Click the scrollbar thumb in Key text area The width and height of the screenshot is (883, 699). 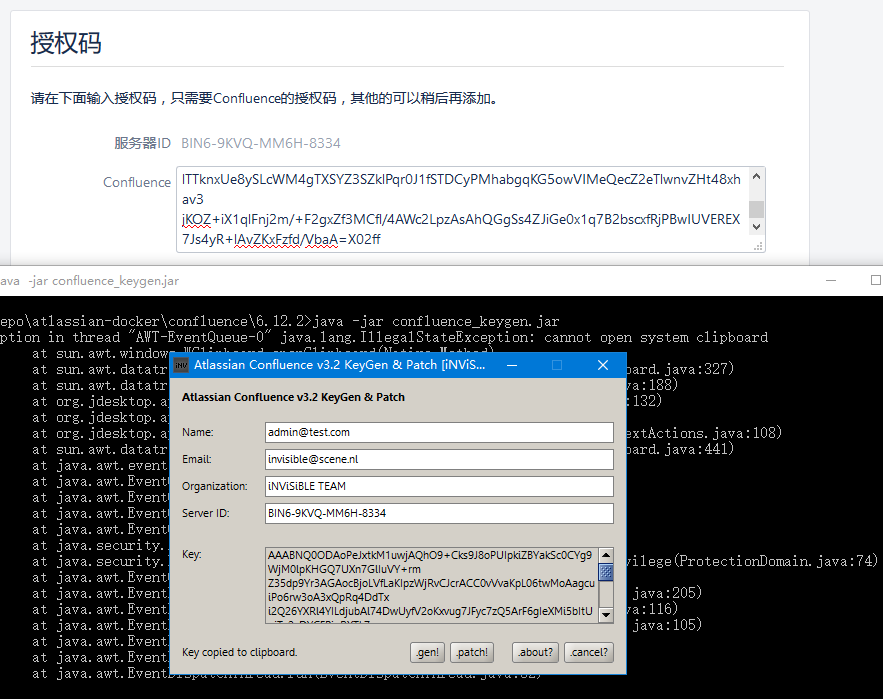pyautogui.click(x=606, y=573)
